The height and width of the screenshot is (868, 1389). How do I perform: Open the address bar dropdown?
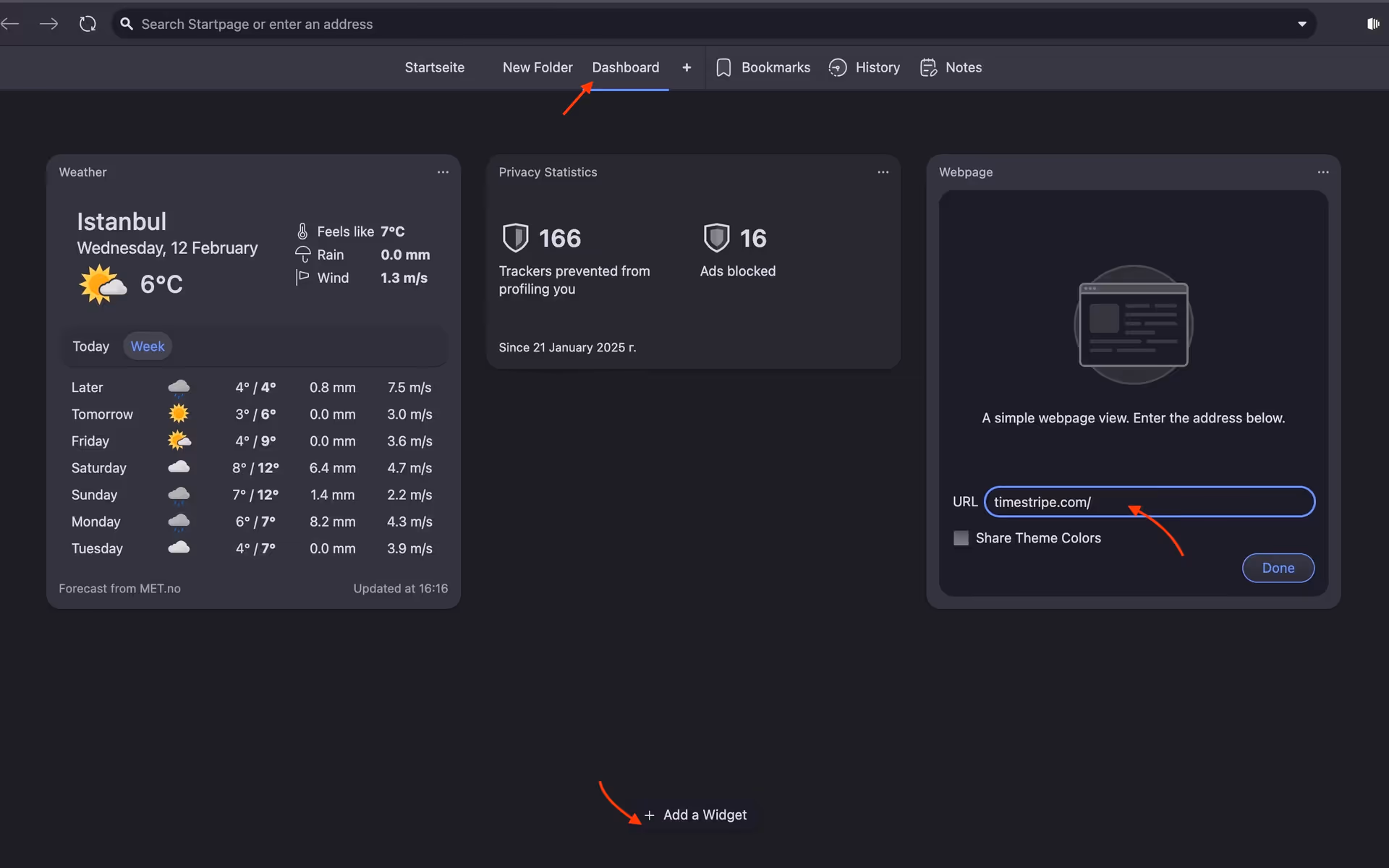pos(1302,24)
